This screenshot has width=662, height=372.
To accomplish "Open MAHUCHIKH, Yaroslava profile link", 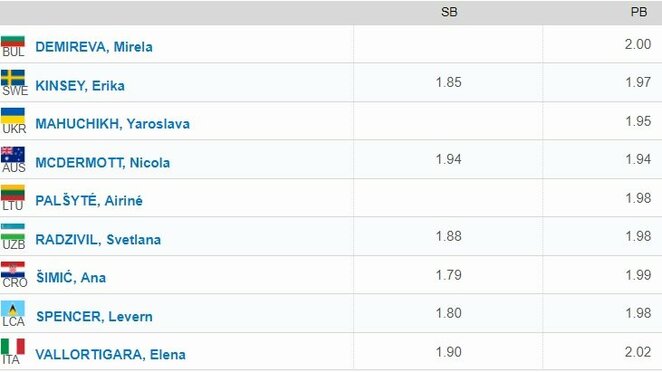I will tap(112, 124).
